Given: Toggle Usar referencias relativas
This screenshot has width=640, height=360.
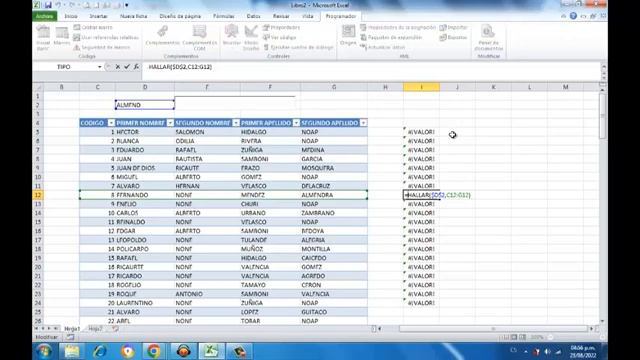Looking at the screenshot, I should click(x=106, y=38).
